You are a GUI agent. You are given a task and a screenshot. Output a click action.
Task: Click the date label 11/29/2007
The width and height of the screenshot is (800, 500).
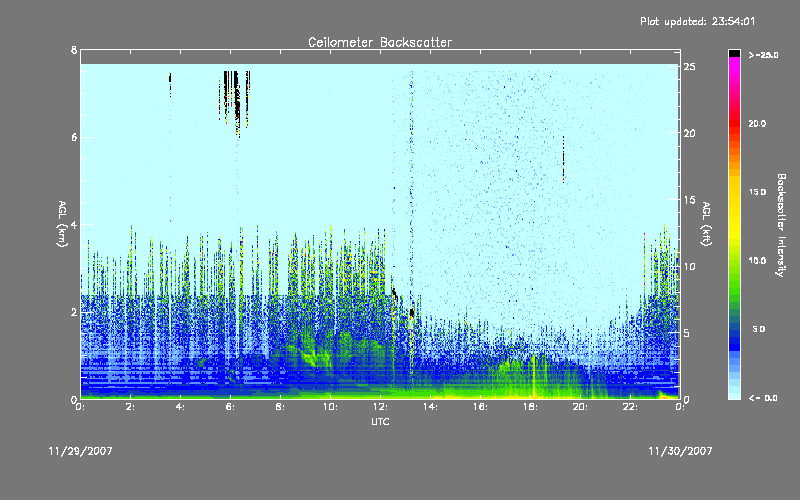(x=81, y=451)
